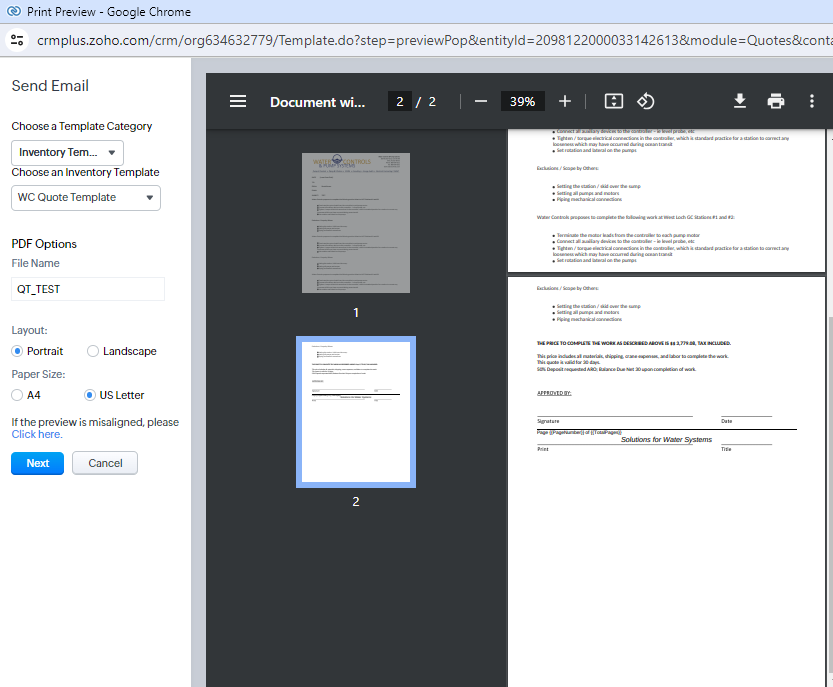Click 'Solutions for Water Systems' footer text
The width and height of the screenshot is (833, 687).
coord(666,439)
